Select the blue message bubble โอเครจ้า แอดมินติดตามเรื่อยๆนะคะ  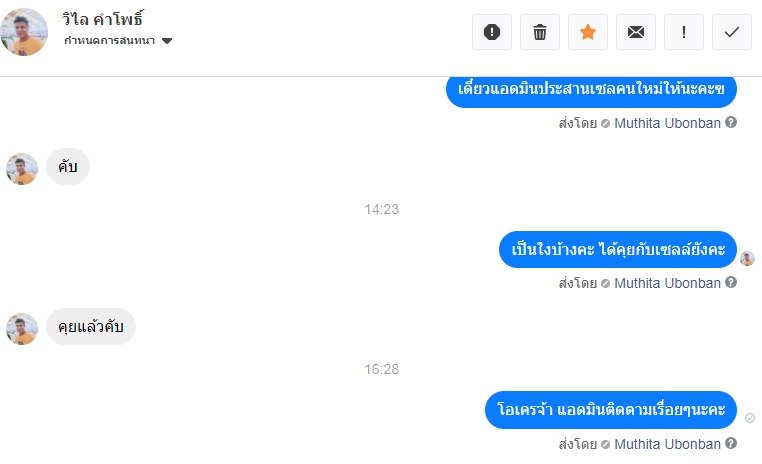[x=611, y=410]
